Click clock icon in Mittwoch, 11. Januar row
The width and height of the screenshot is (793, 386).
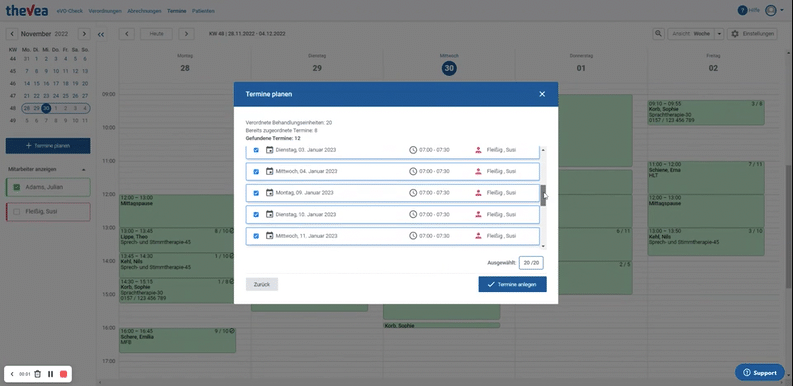click(x=413, y=236)
